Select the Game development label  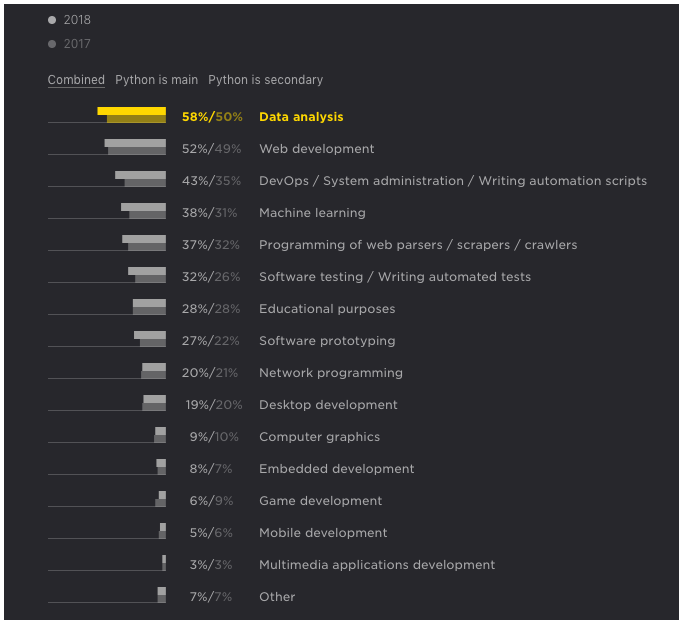point(321,501)
